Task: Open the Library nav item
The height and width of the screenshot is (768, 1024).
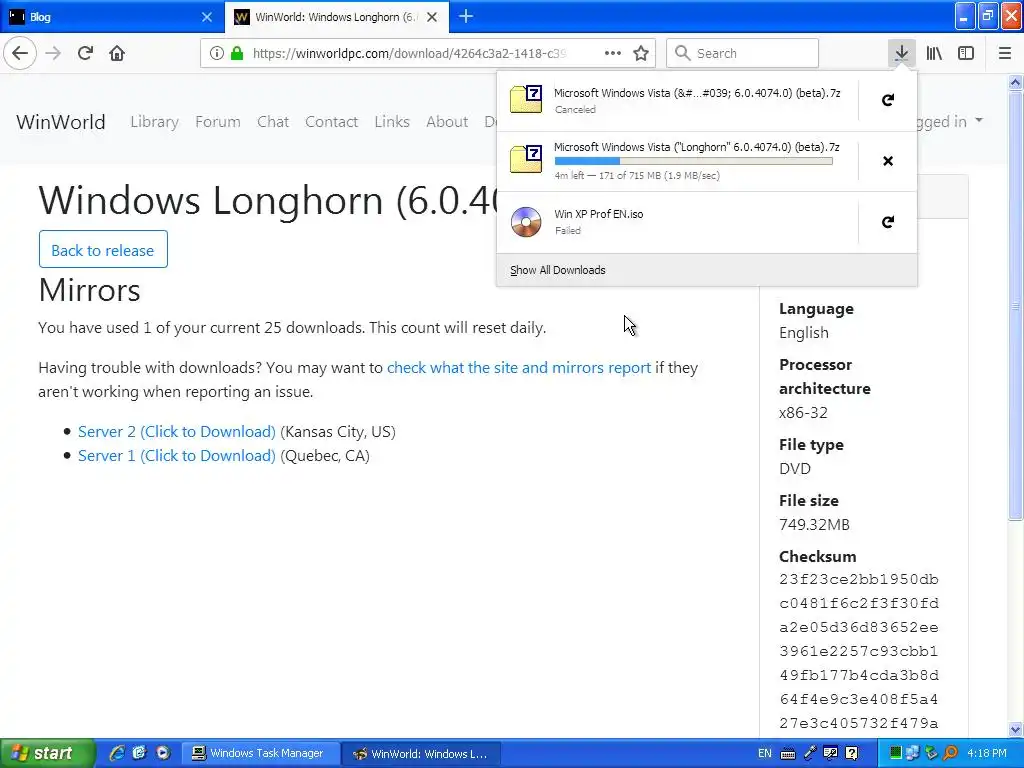Action: click(x=154, y=121)
